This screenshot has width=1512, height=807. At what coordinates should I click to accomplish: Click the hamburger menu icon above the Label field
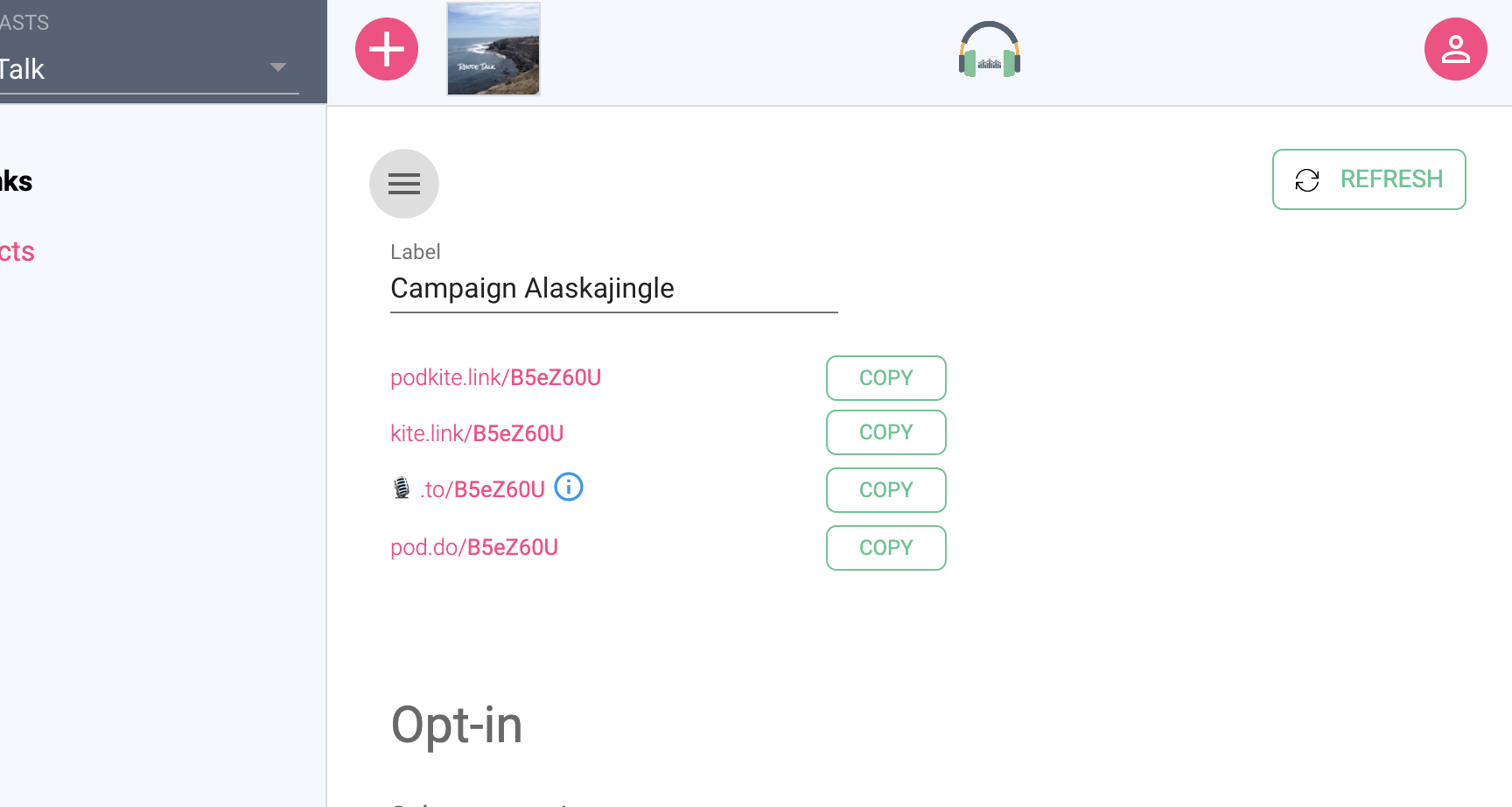coord(403,183)
